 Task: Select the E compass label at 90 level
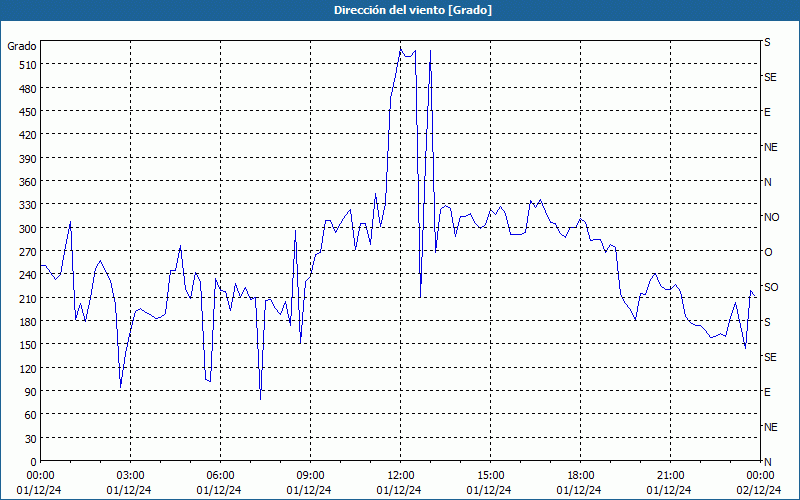pos(767,392)
